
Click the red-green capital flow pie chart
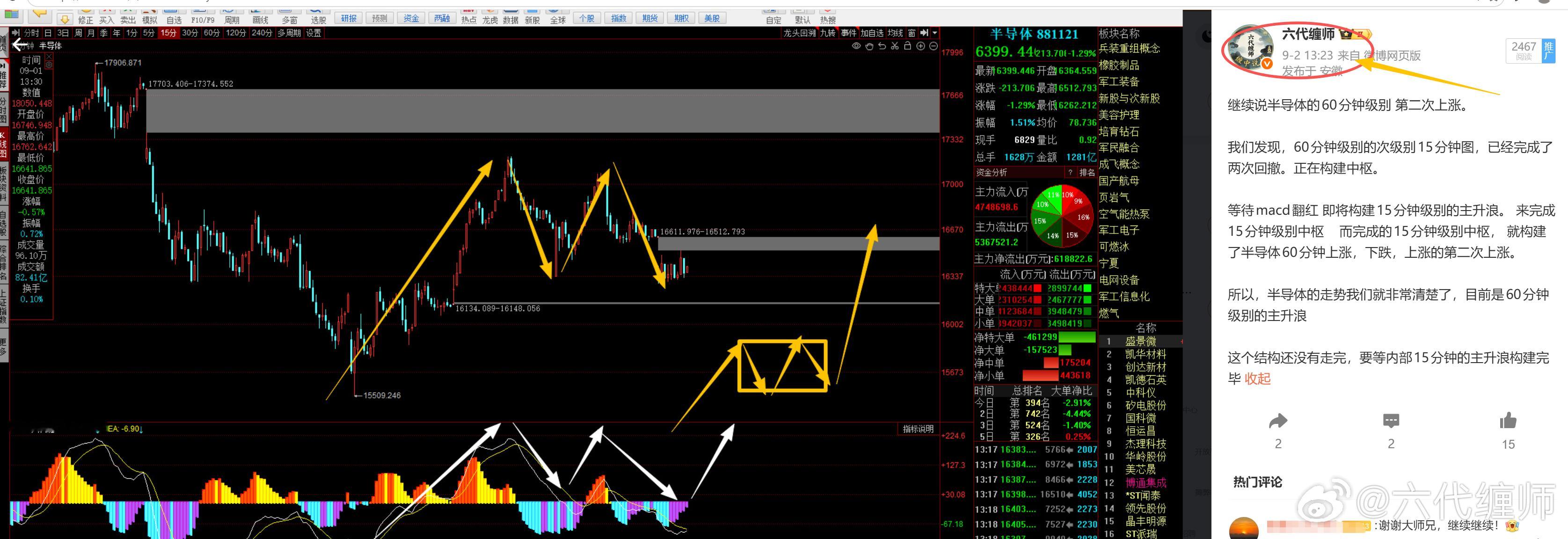[x=1062, y=216]
